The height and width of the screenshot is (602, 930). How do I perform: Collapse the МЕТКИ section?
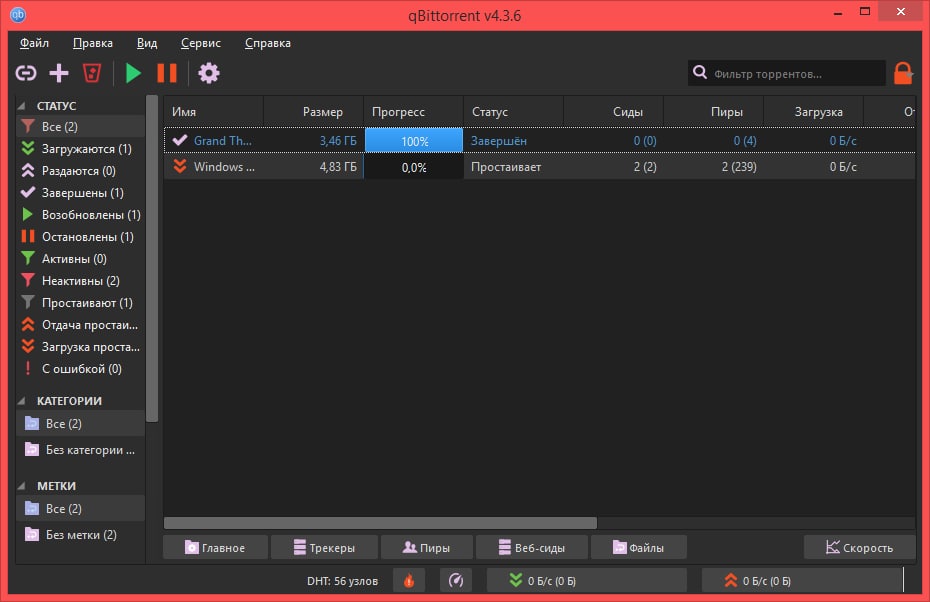(x=22, y=486)
